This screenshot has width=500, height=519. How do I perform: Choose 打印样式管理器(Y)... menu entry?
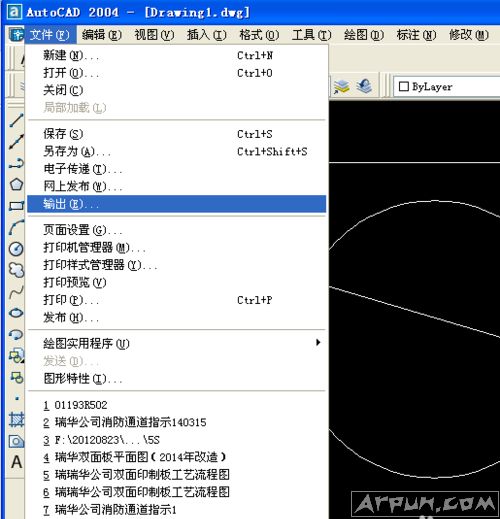click(177, 265)
